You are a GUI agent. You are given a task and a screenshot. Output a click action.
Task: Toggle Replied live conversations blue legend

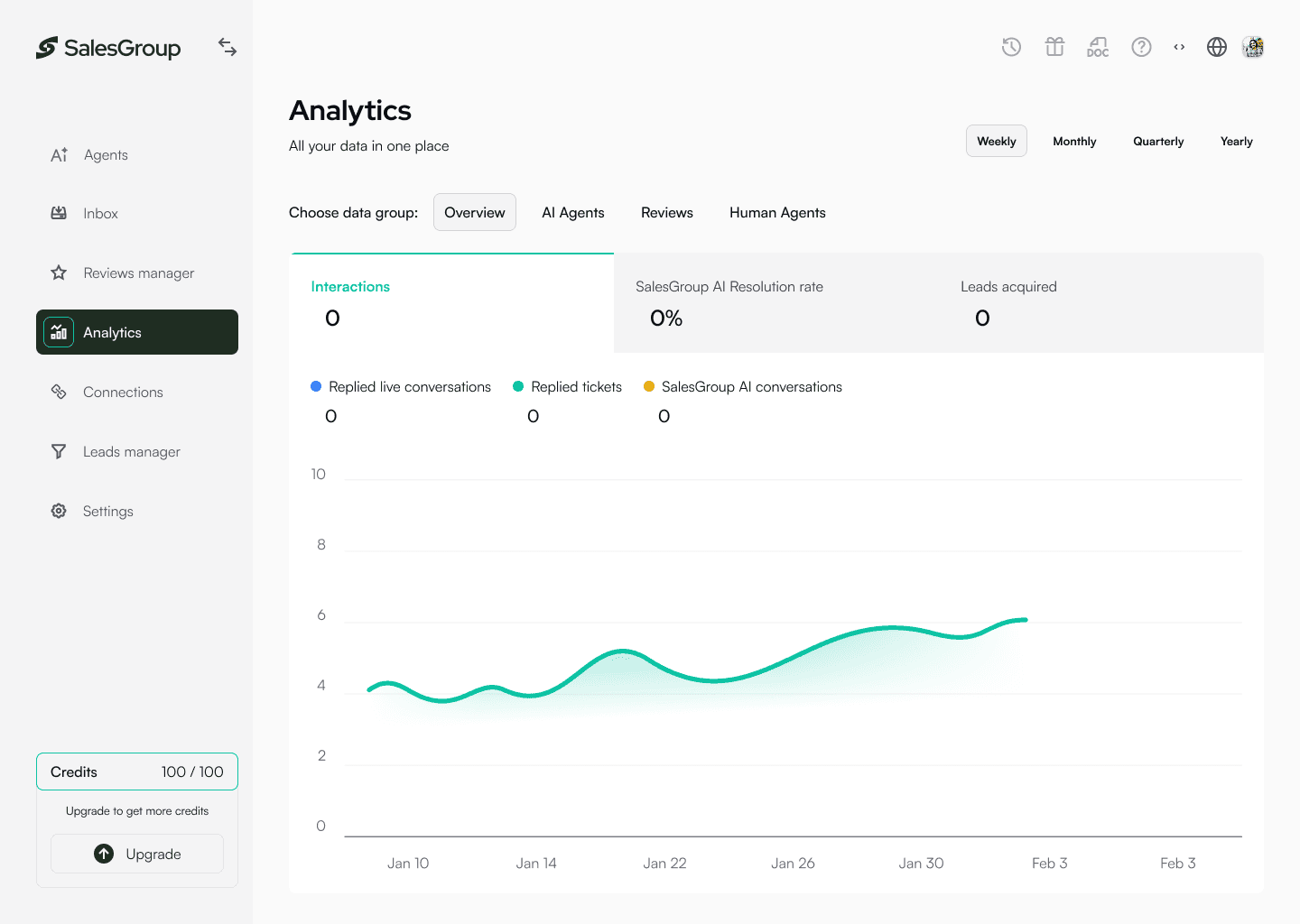pyautogui.click(x=316, y=386)
